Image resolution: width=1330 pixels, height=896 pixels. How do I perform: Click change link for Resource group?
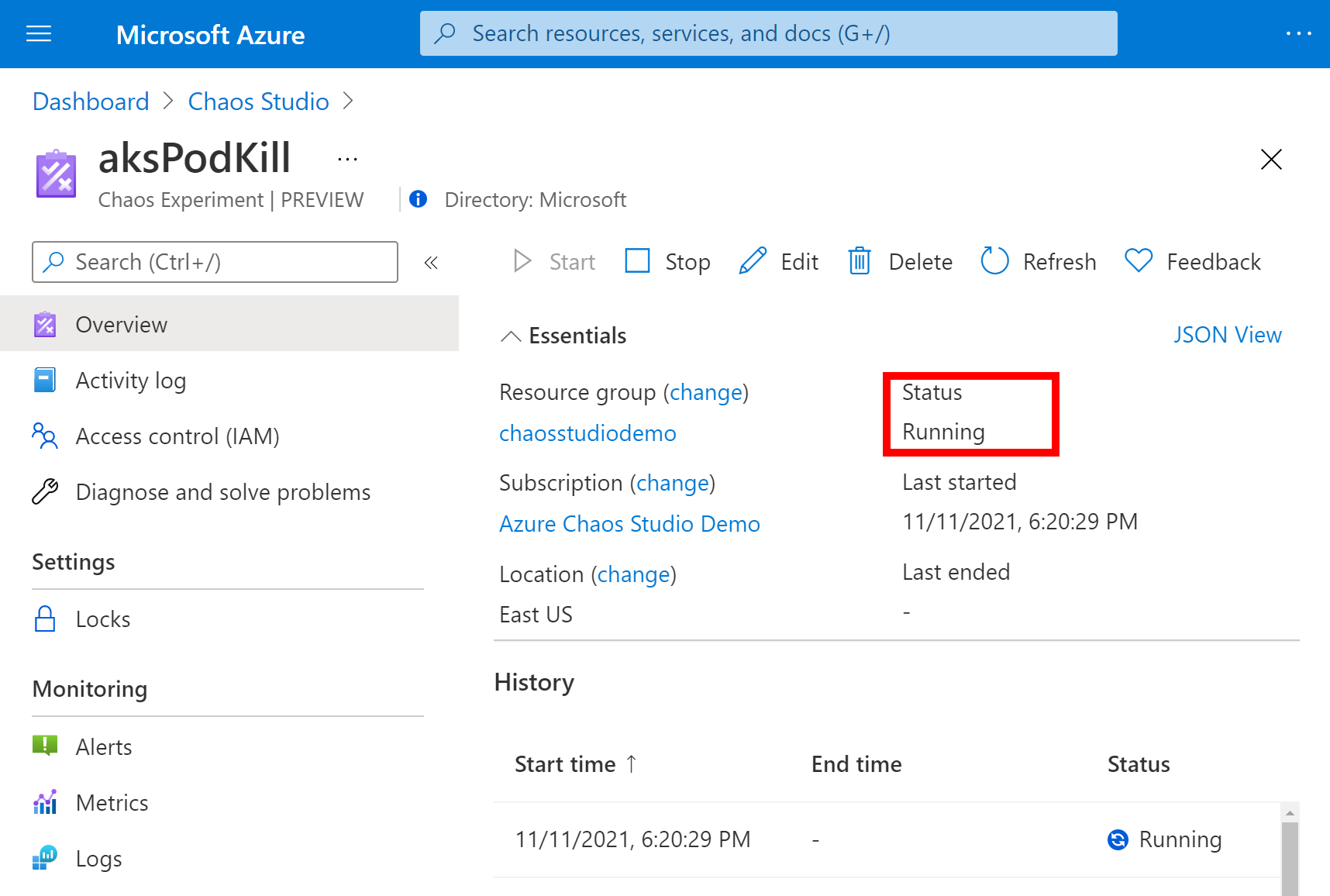[x=706, y=392]
